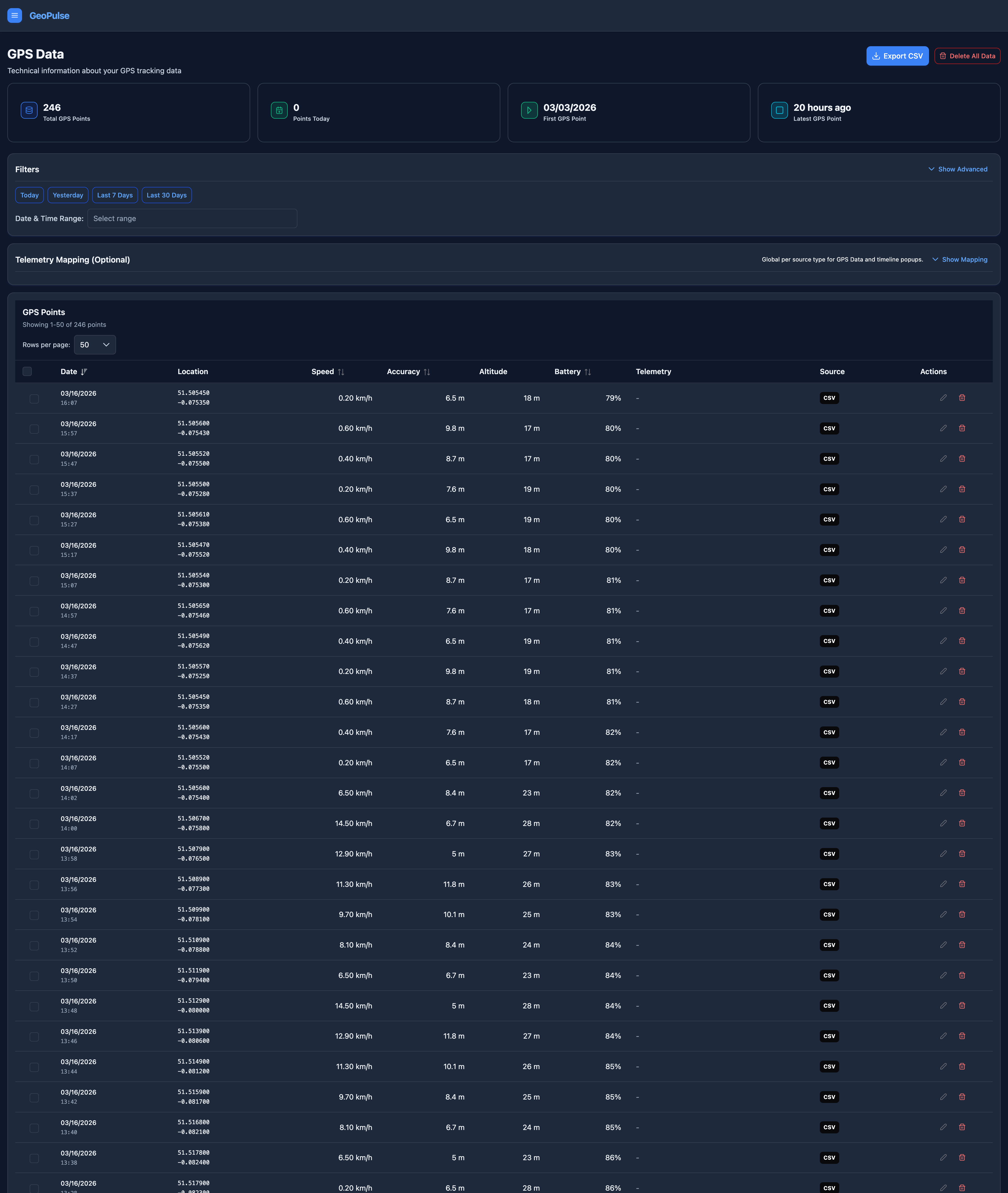Select the checkbox for the 14:02 row

pyautogui.click(x=34, y=793)
